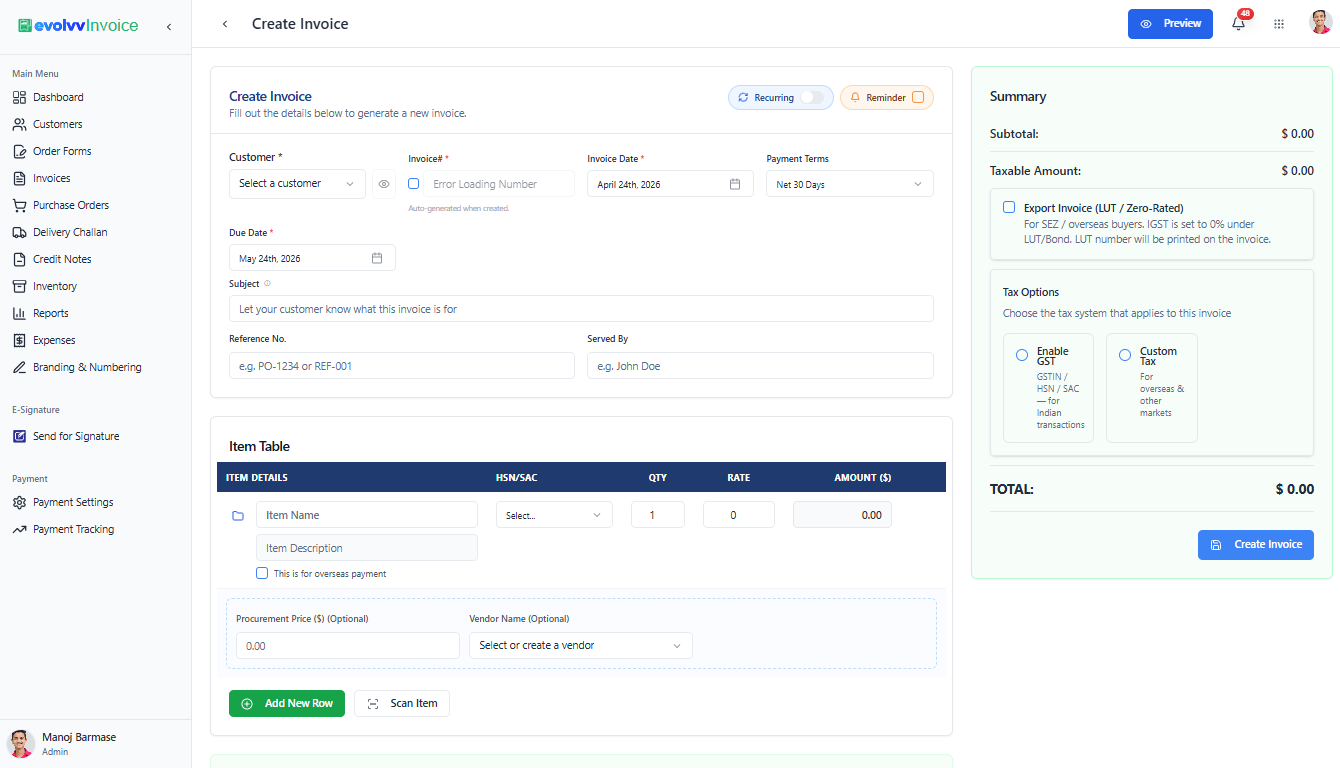Check Export Invoice (LUT / Zero-Rated)

[1009, 207]
